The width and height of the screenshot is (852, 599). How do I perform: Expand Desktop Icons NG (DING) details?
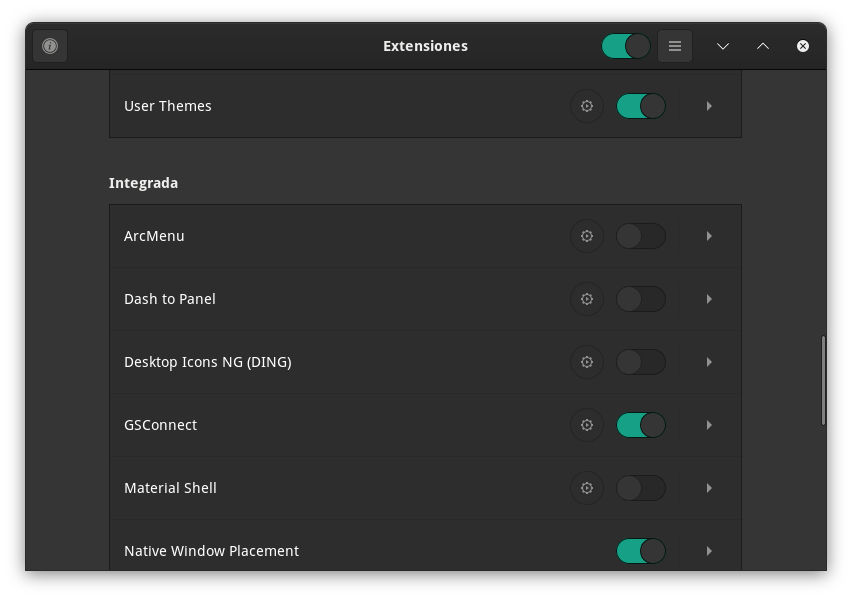pyautogui.click(x=709, y=362)
